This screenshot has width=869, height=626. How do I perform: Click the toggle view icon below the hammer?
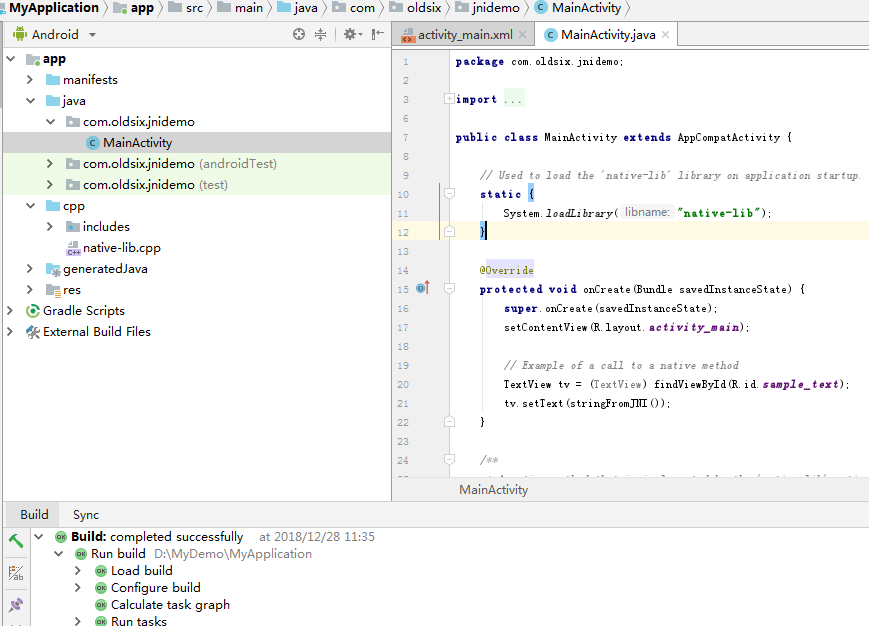pos(16,573)
